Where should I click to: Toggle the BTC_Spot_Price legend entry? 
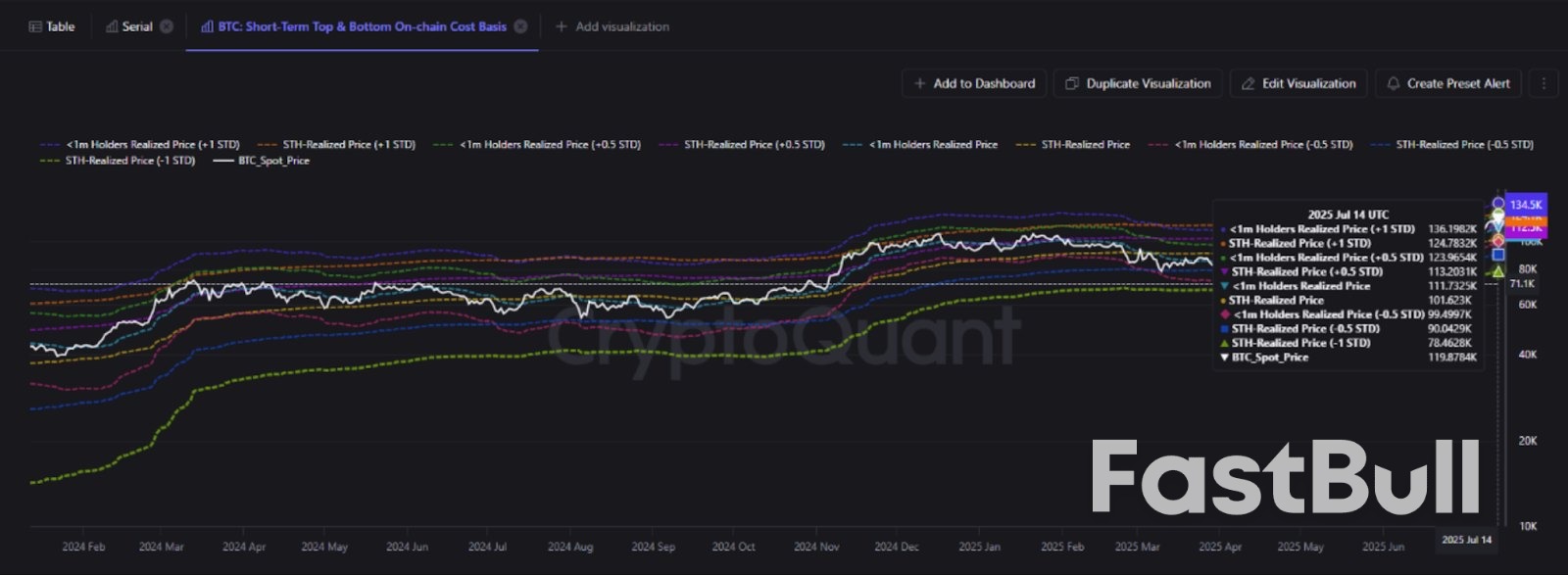[261, 161]
